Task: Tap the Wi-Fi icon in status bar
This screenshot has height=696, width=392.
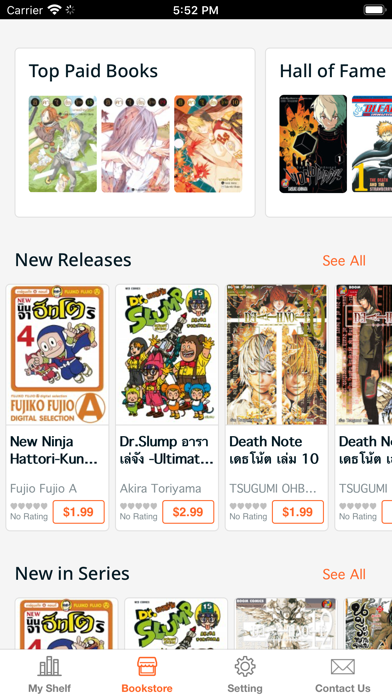Action: pos(54,10)
